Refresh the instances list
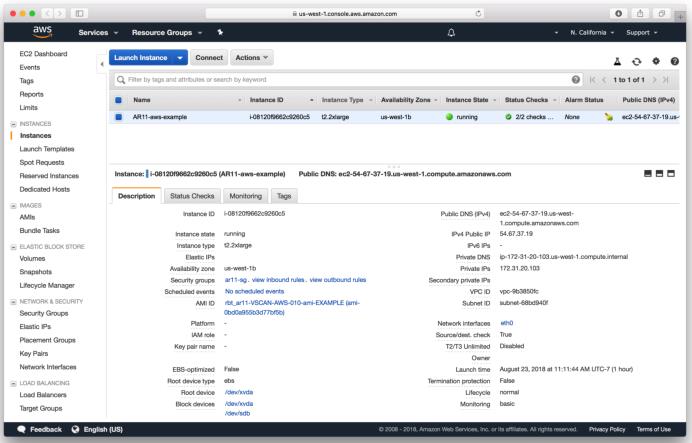Viewport: 692px width, 443px height. [x=636, y=62]
